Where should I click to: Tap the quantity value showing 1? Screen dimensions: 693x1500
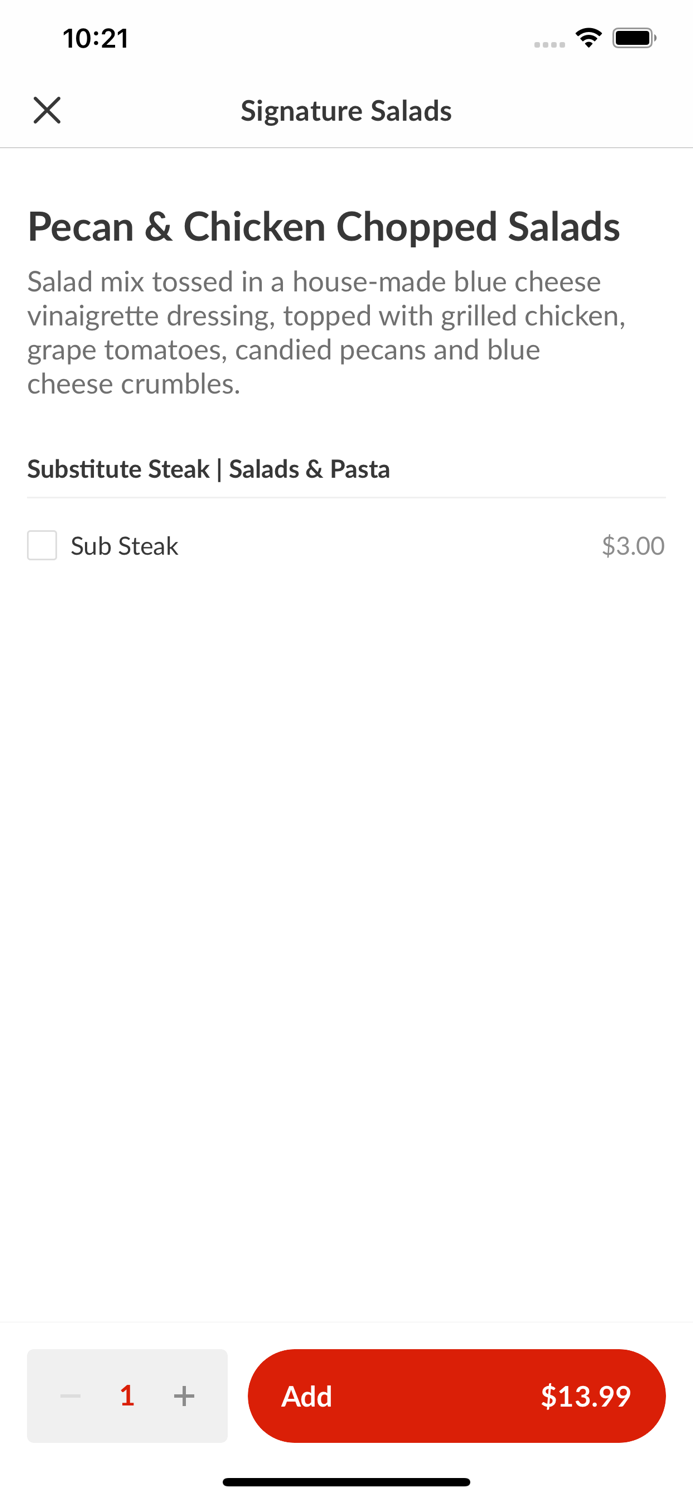[x=127, y=1395]
